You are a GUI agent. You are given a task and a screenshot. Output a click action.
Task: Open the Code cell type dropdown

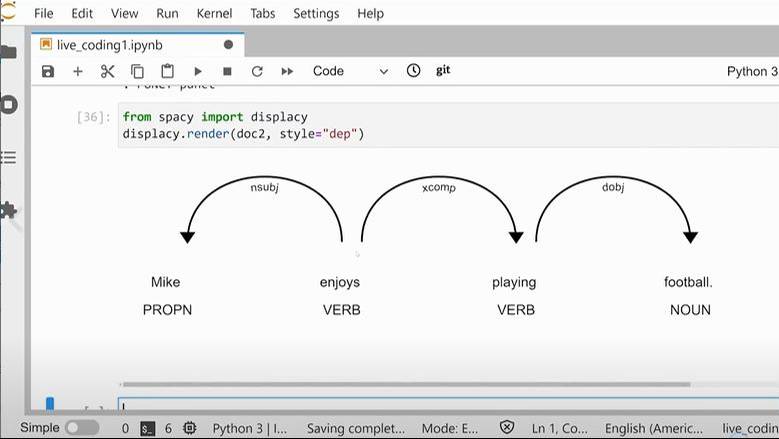point(350,71)
